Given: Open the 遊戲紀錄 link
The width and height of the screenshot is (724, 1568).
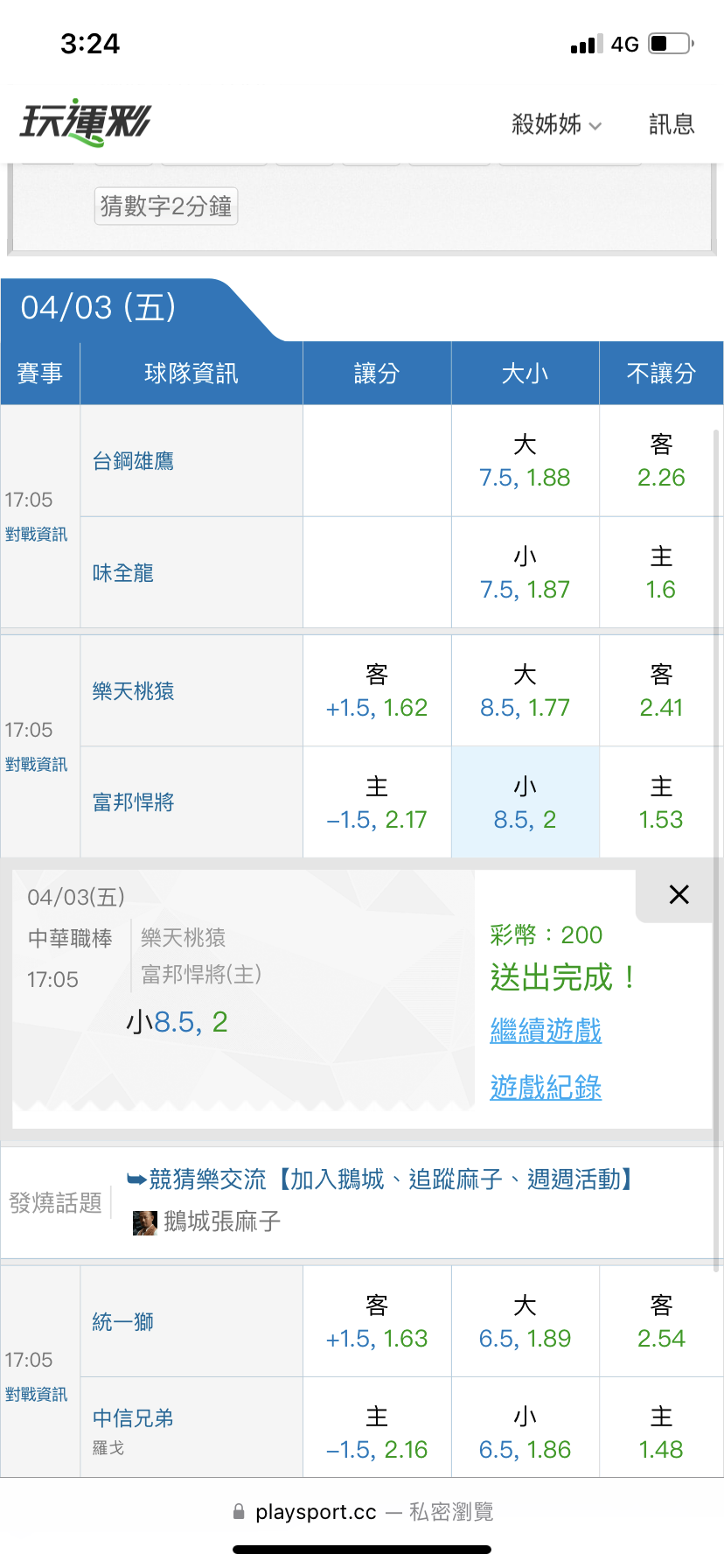Looking at the screenshot, I should click(x=546, y=1088).
